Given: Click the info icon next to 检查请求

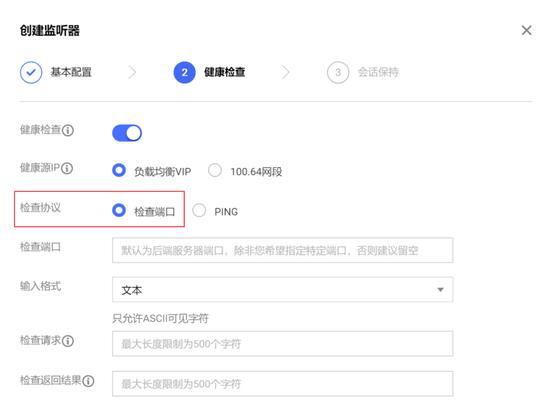Looking at the screenshot, I should tap(67, 341).
